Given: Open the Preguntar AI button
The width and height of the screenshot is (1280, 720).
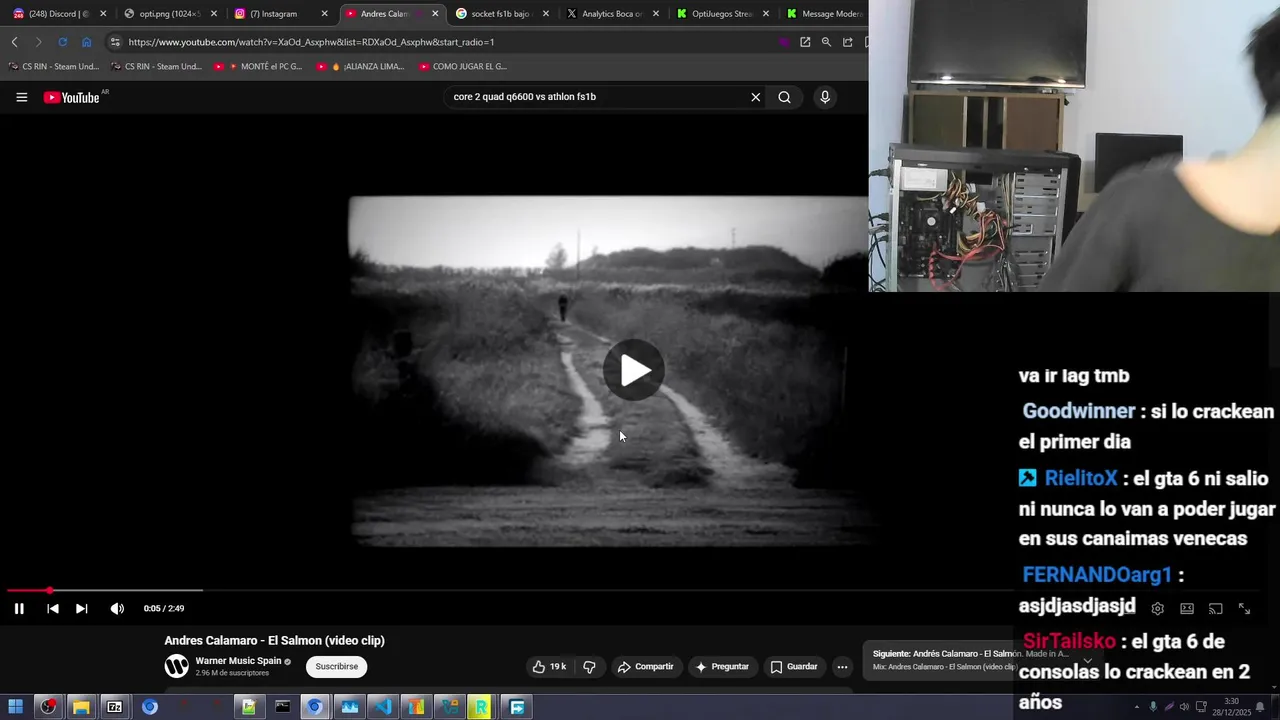Looking at the screenshot, I should [x=722, y=666].
